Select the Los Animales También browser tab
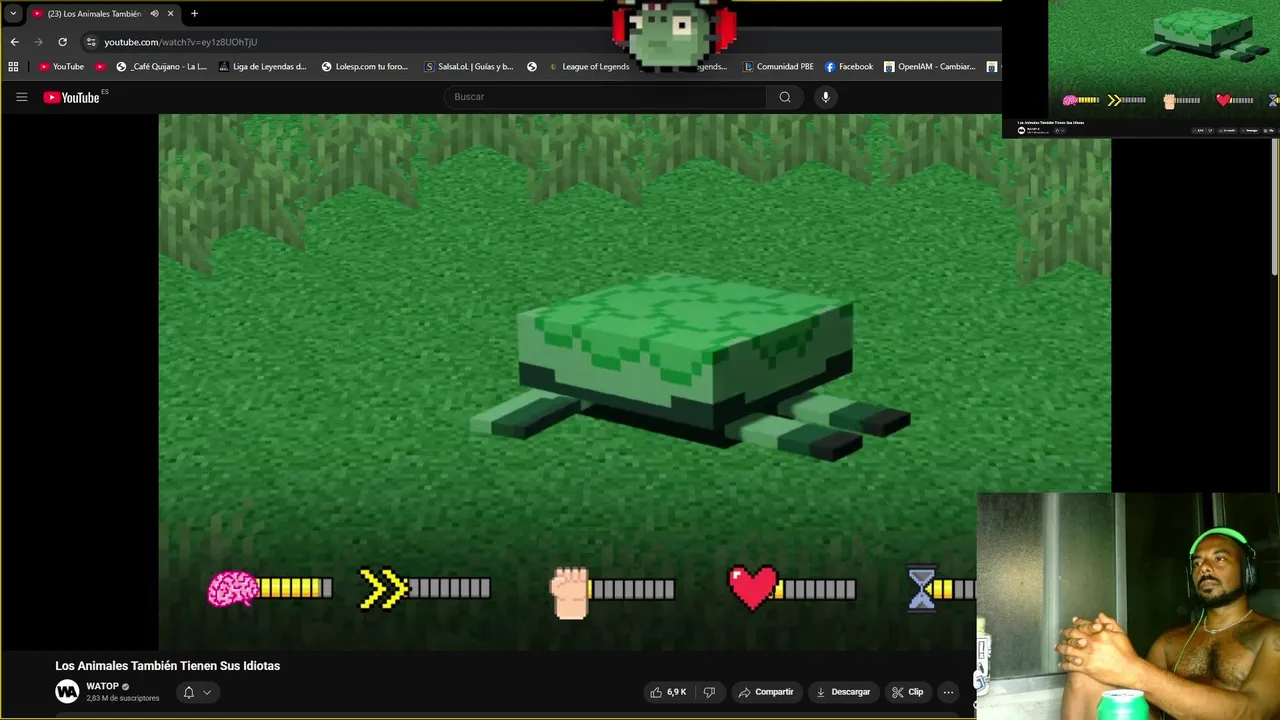The height and width of the screenshot is (720, 1280). (x=95, y=13)
